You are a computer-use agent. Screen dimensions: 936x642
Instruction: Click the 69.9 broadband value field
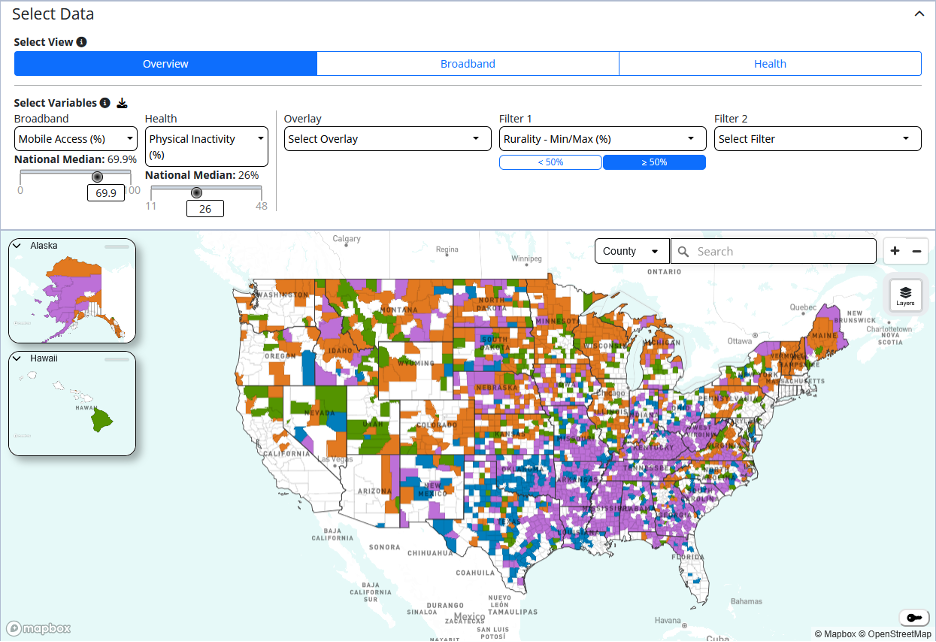106,193
